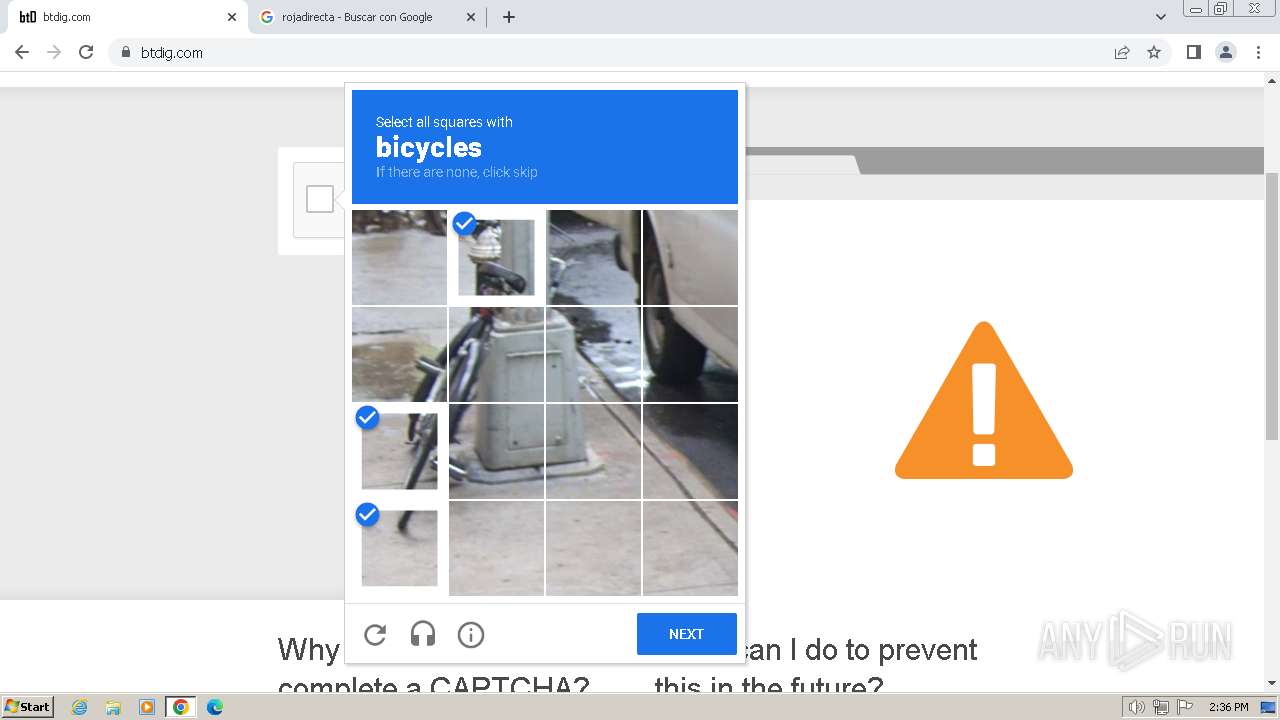Image resolution: width=1280 pixels, height=720 pixels.
Task: Open the Chrome three-dot menu
Action: (x=1258, y=52)
